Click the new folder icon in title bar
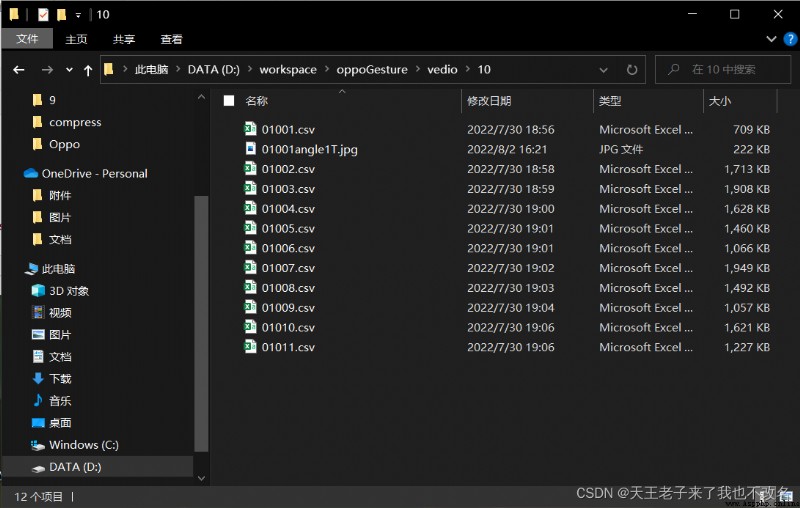This screenshot has width=800, height=508. [x=61, y=15]
